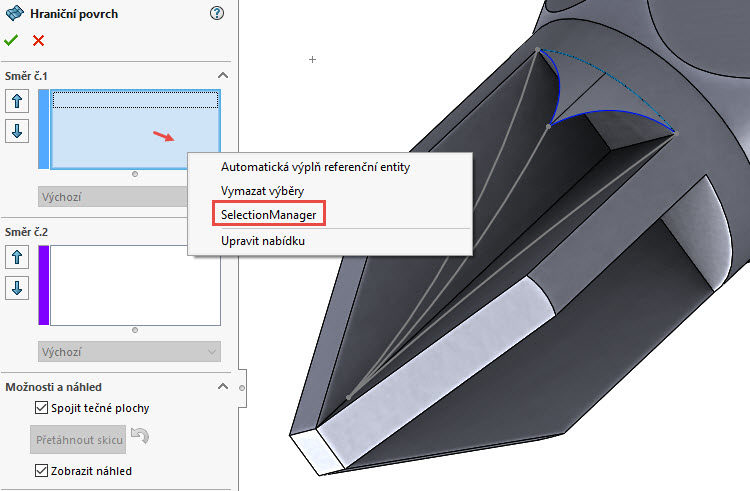
Task: Choose Vymazat výběry from context menu
Action: (263, 191)
